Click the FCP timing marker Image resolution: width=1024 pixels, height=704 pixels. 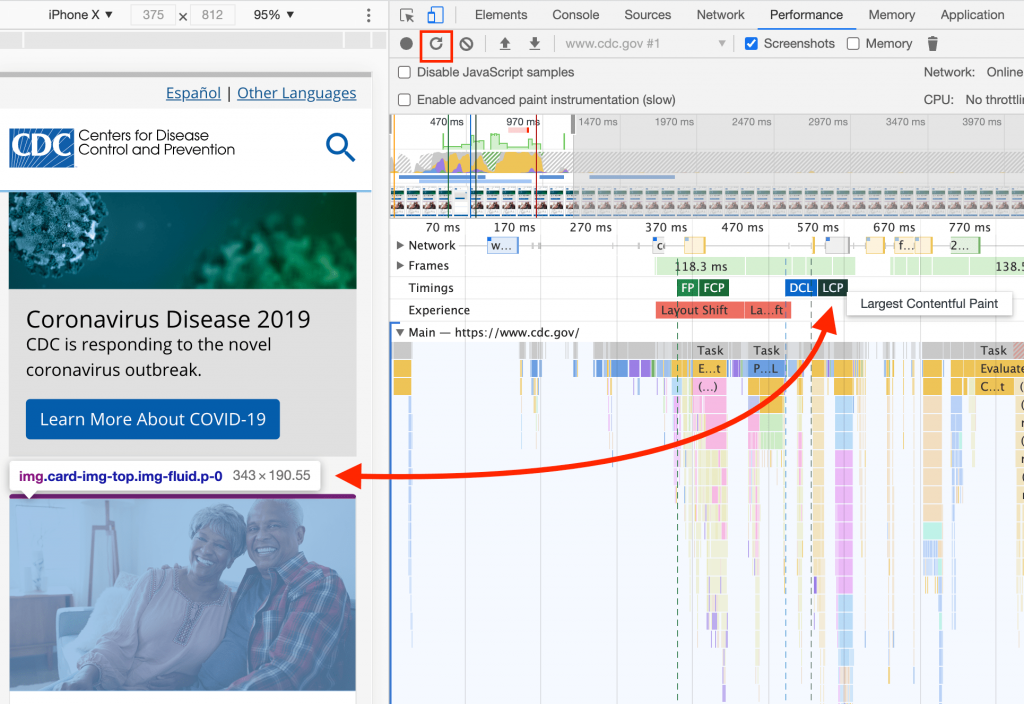pos(713,288)
